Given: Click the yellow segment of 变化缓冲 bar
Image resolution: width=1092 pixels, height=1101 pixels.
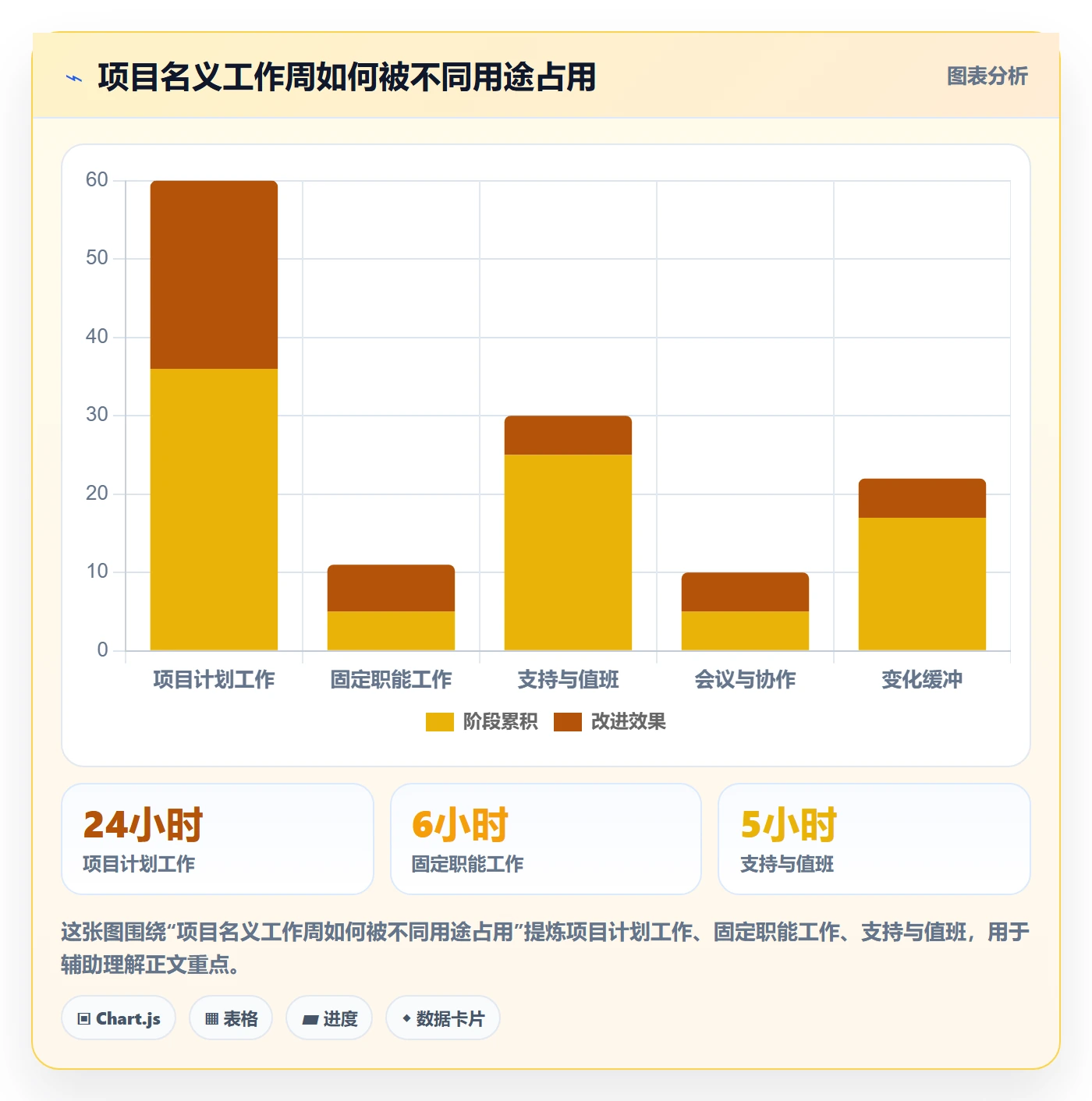Looking at the screenshot, I should click(922, 584).
